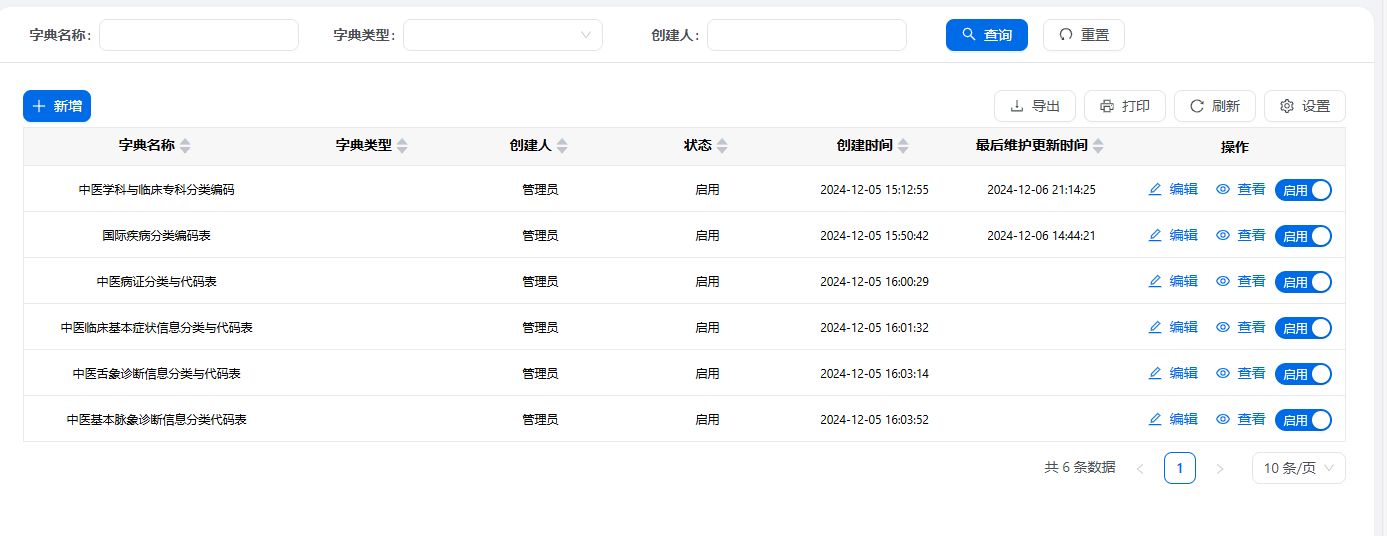Focus the 创建人 input field
This screenshot has height=536, width=1387.
click(807, 35)
